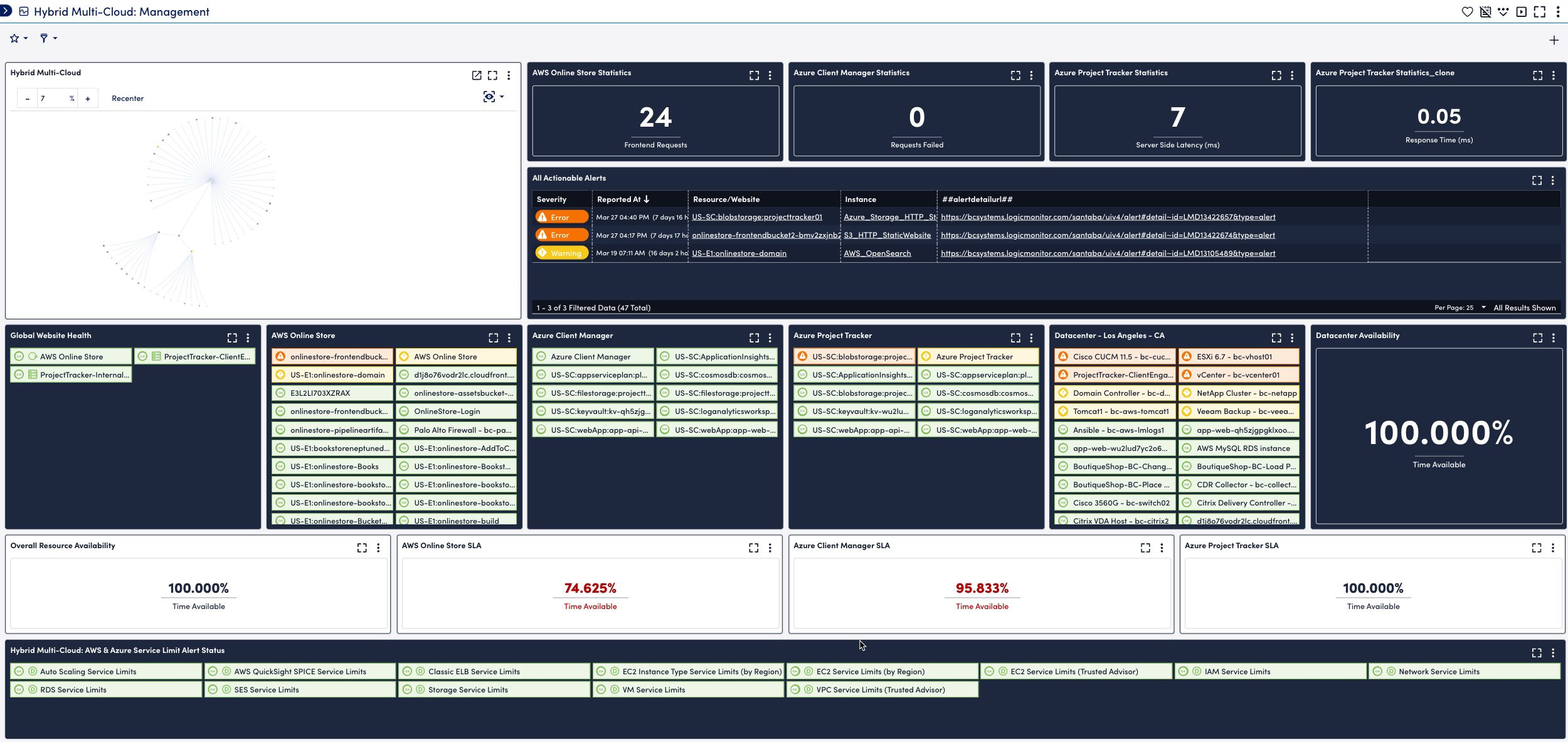Open the Azure Client Manager widget menu

[x=770, y=337]
